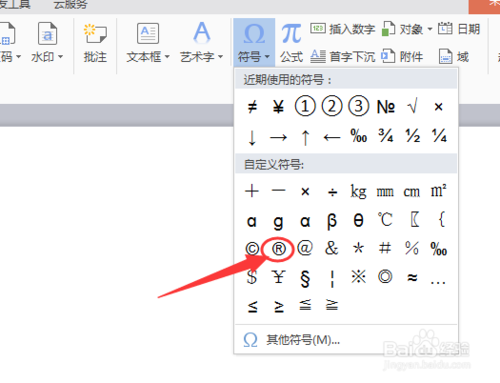Insert the ¥ yen symbol from recent symbols
500x383 pixels.
(278, 107)
